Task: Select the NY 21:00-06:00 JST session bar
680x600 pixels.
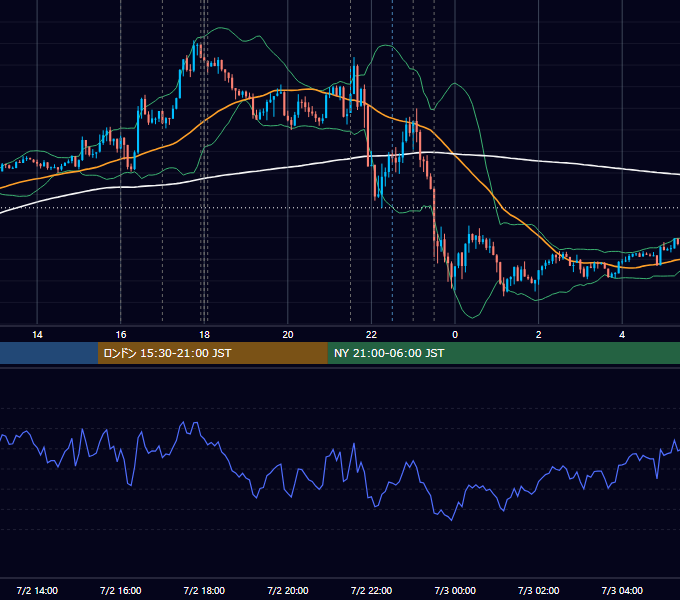Action: [503, 353]
